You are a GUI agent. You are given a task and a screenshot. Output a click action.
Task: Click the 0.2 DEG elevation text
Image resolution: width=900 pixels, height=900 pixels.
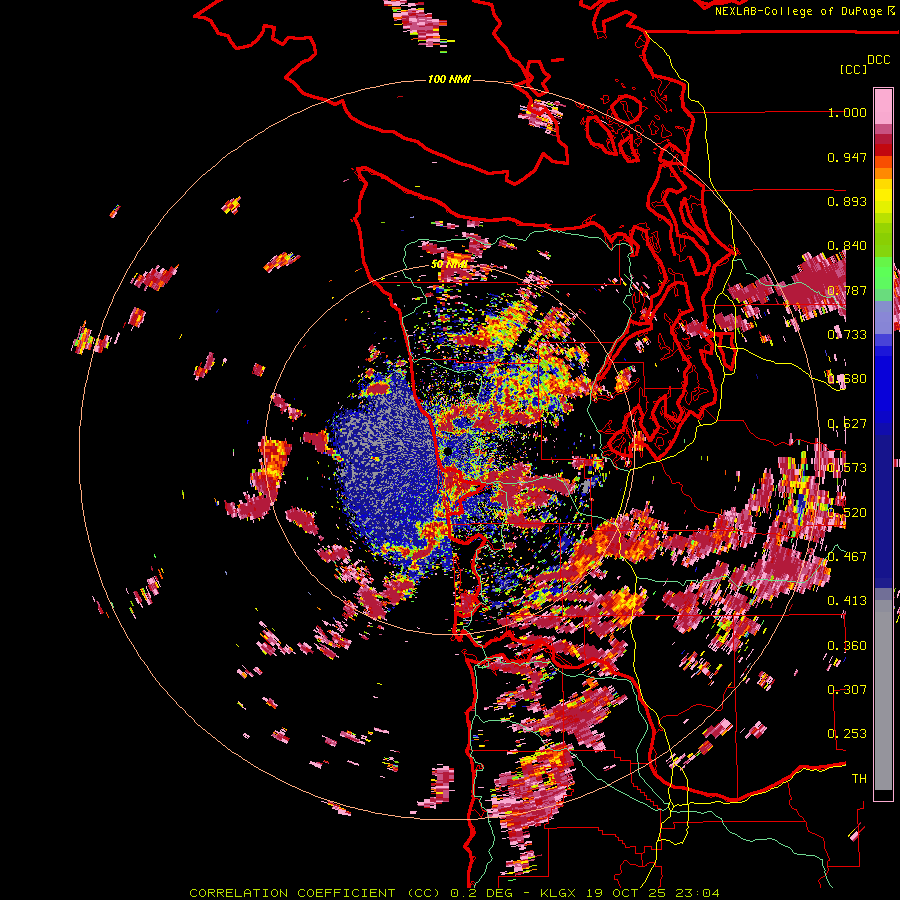(x=481, y=893)
